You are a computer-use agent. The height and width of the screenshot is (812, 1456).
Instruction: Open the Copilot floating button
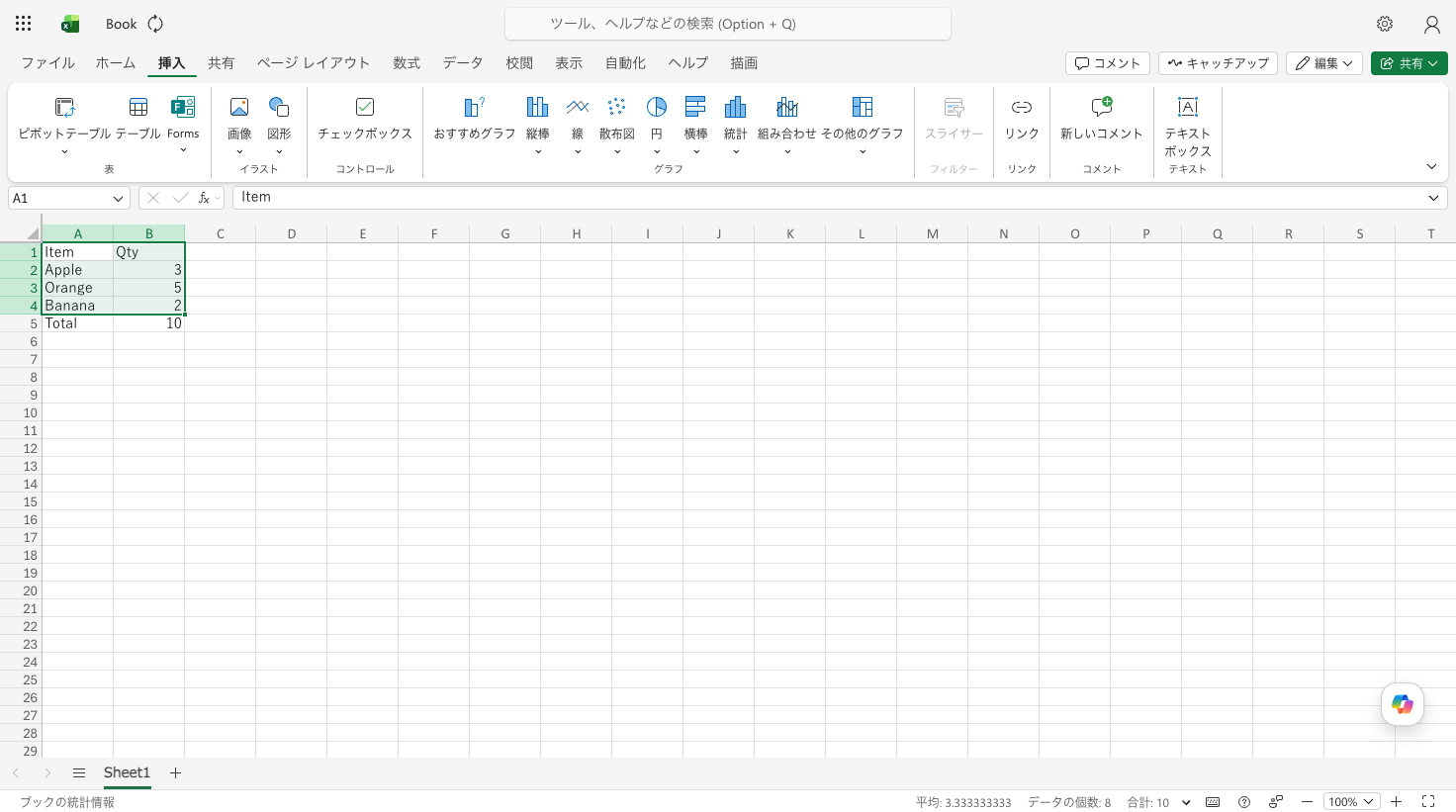(x=1403, y=704)
